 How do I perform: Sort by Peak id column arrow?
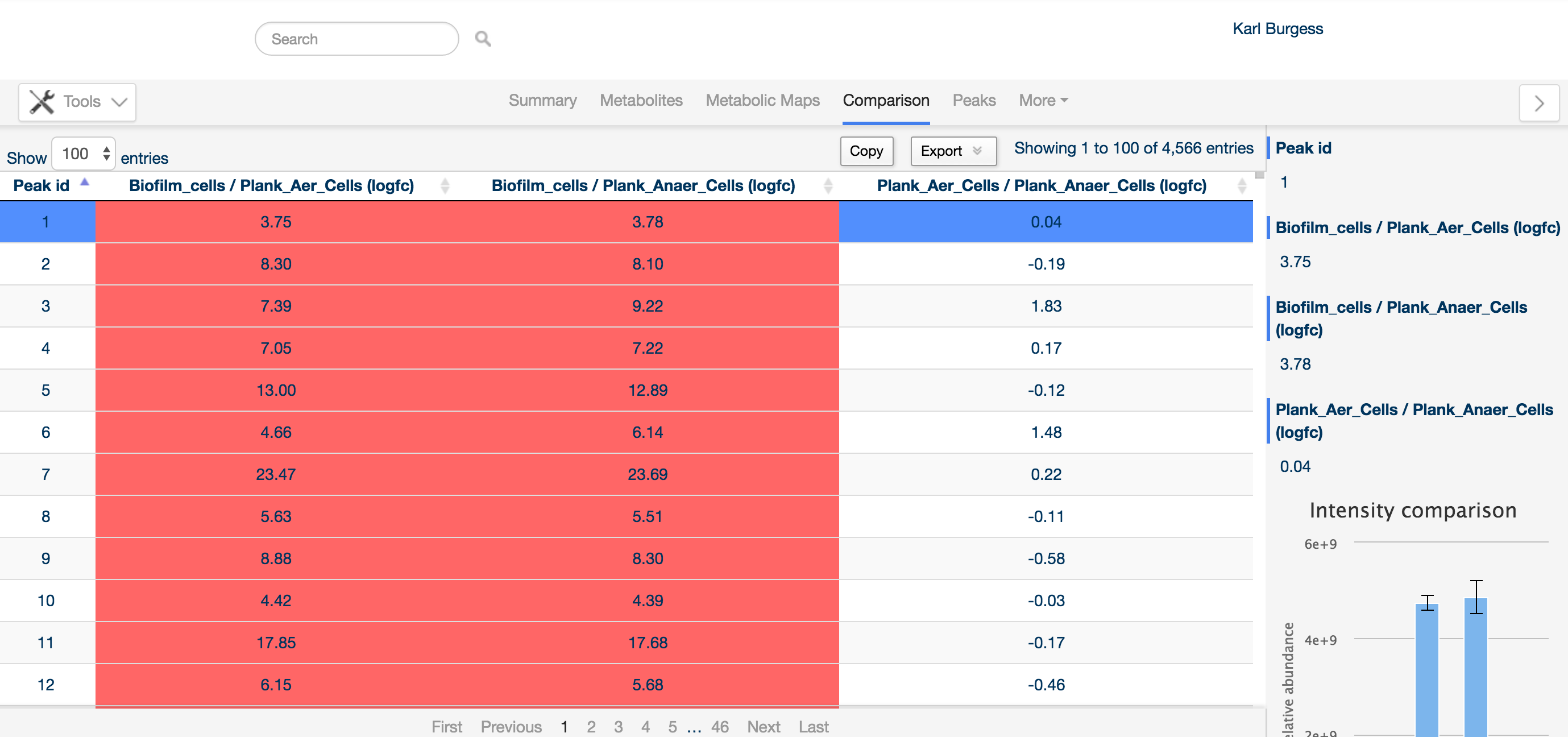point(85,182)
